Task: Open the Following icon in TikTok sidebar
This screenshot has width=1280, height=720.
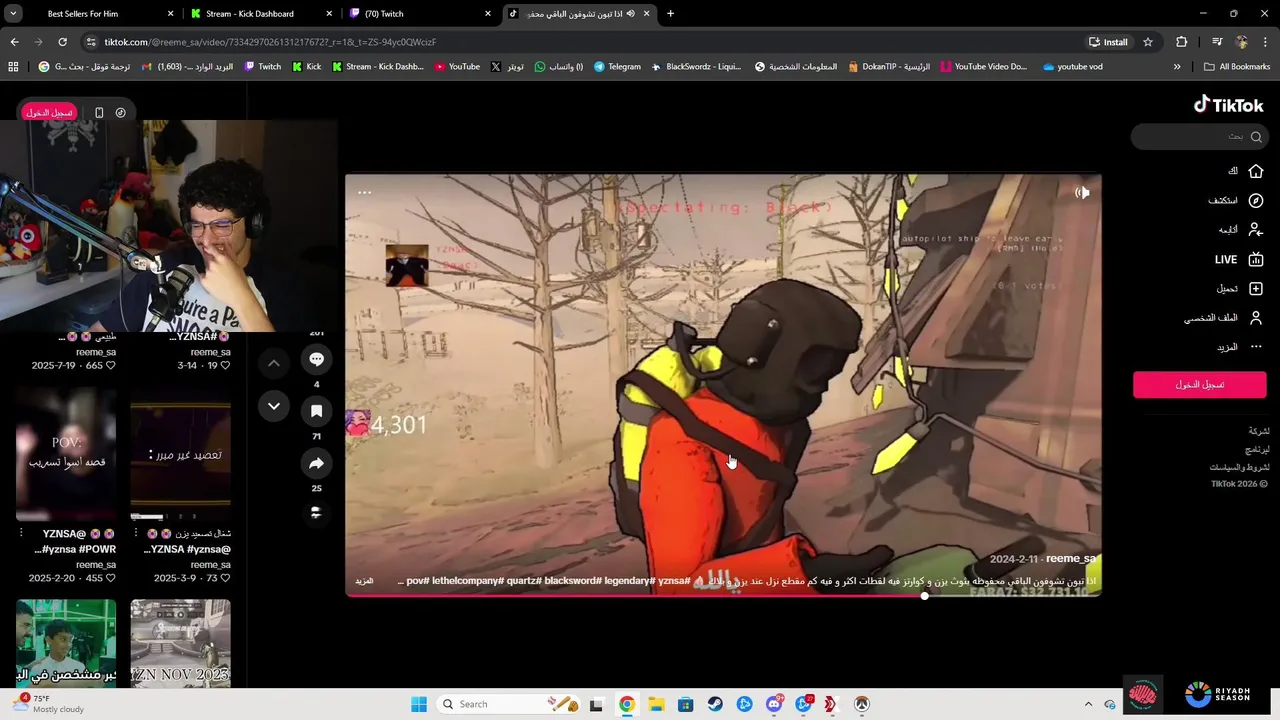Action: tap(1256, 230)
